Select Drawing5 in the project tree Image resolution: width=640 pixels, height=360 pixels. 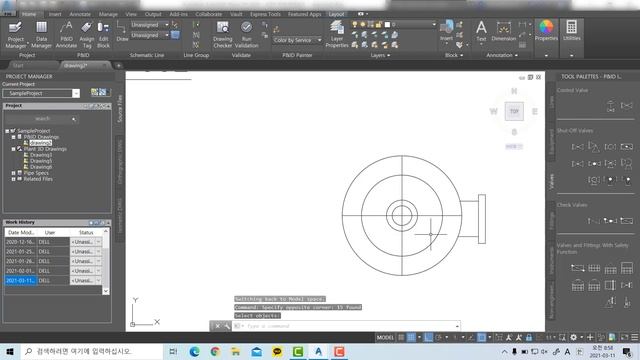tap(41, 161)
